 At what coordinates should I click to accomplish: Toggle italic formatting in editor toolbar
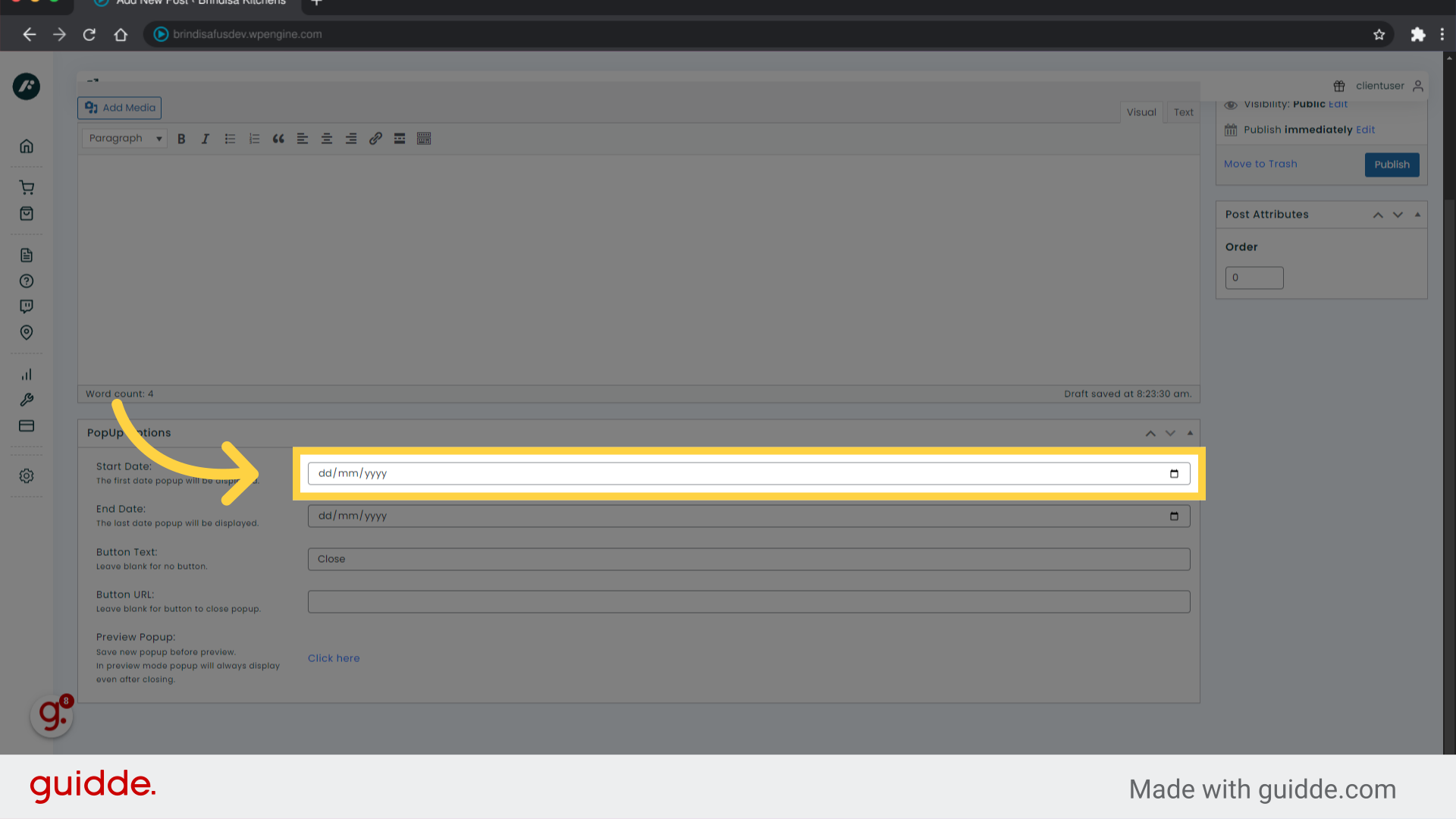(205, 139)
